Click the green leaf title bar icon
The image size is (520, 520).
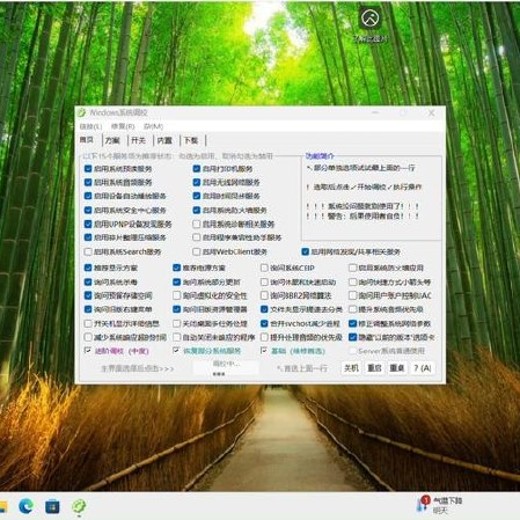tap(81, 113)
